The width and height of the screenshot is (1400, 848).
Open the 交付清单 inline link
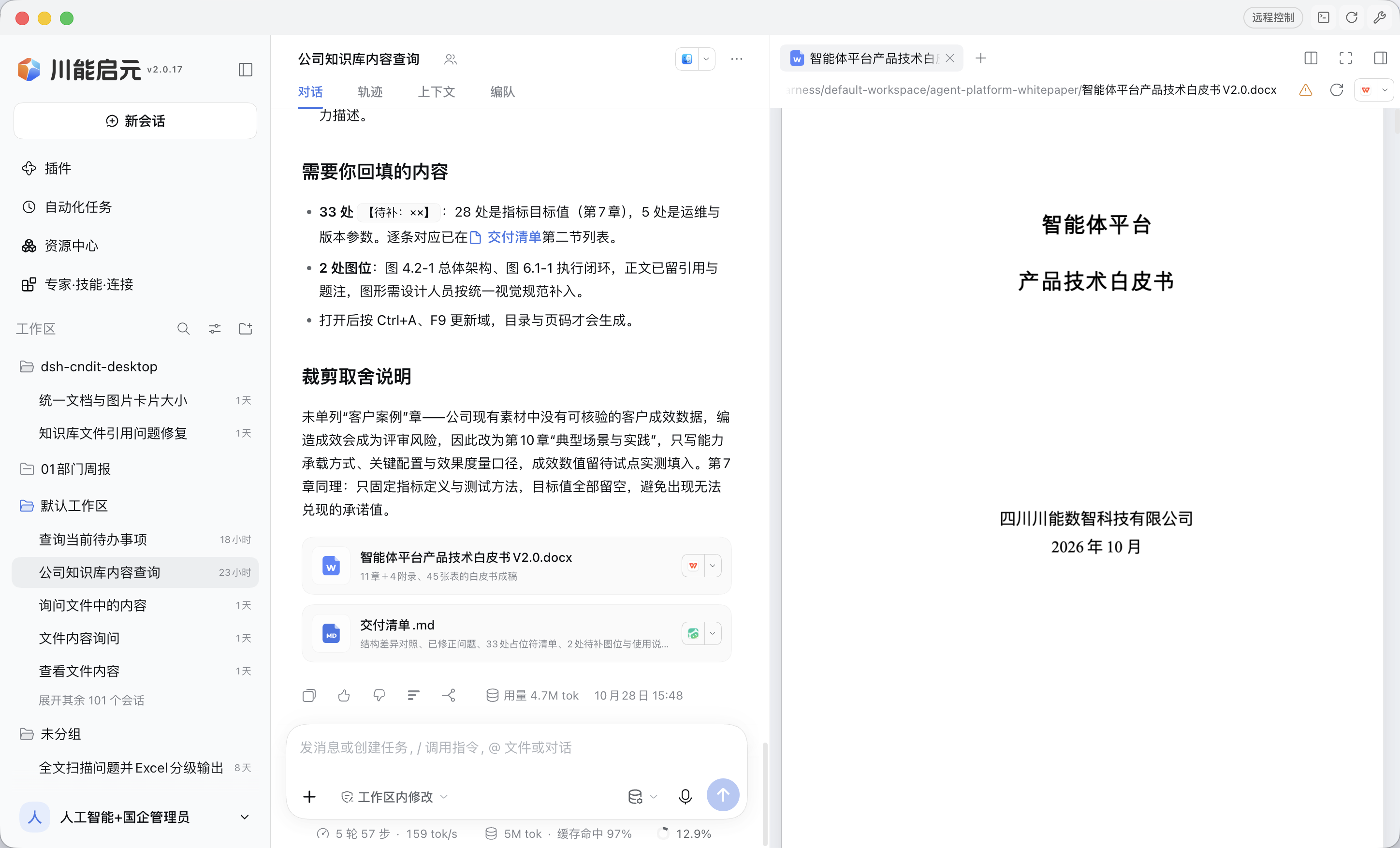(506, 237)
